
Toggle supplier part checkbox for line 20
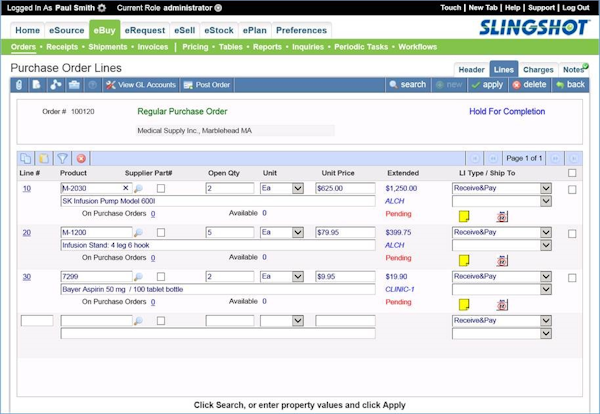click(161, 232)
